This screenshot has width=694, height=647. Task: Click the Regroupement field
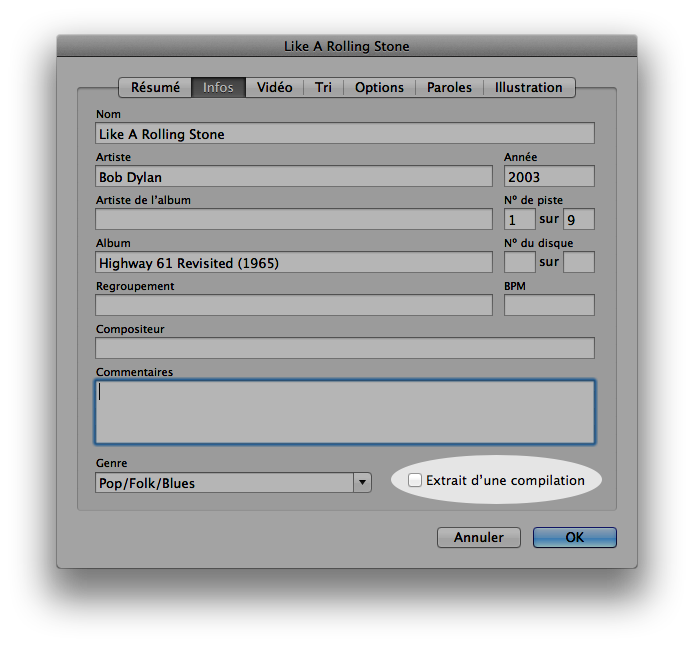[294, 305]
